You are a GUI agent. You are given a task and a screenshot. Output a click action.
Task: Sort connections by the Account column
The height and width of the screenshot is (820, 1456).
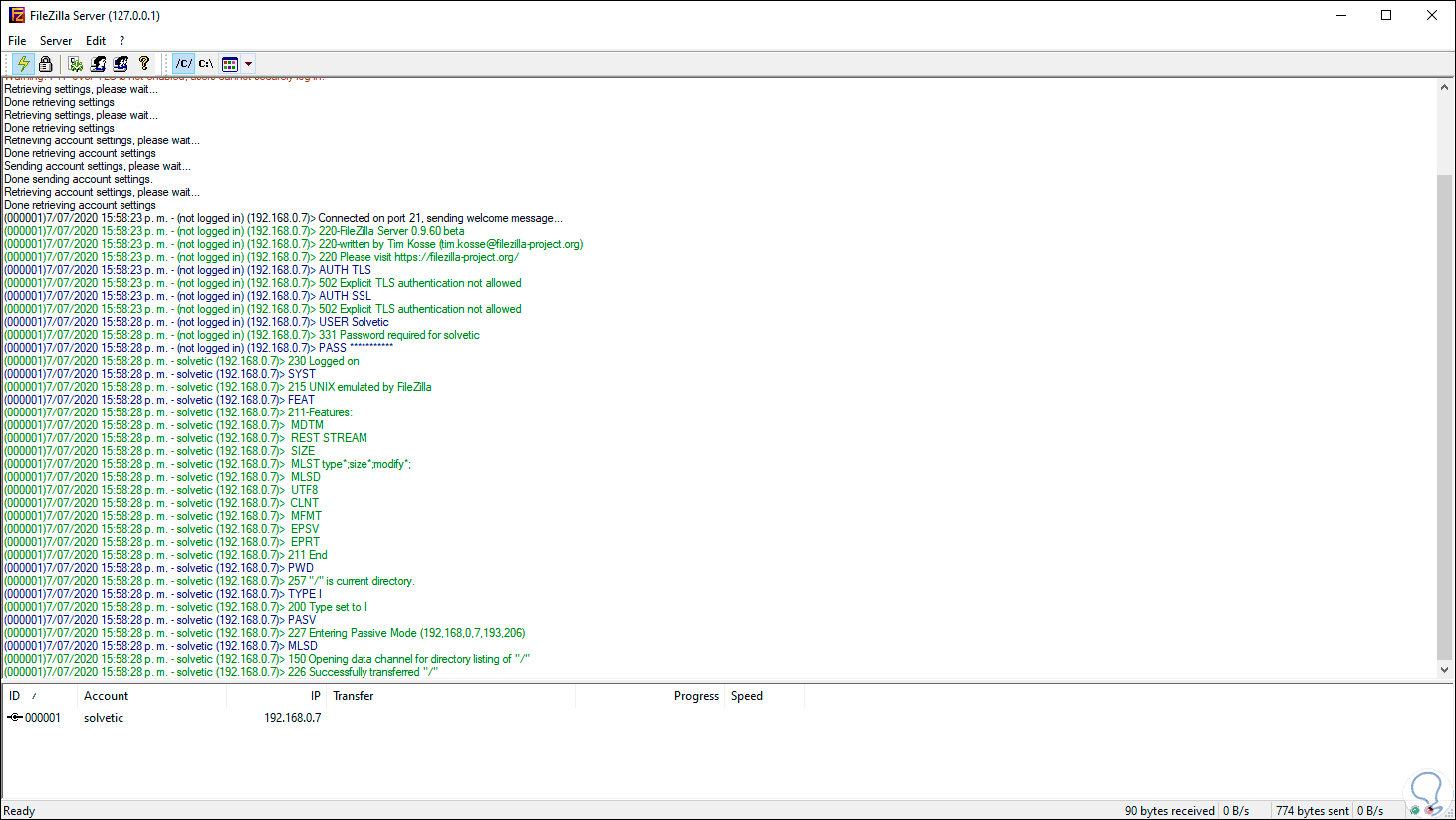(151, 696)
